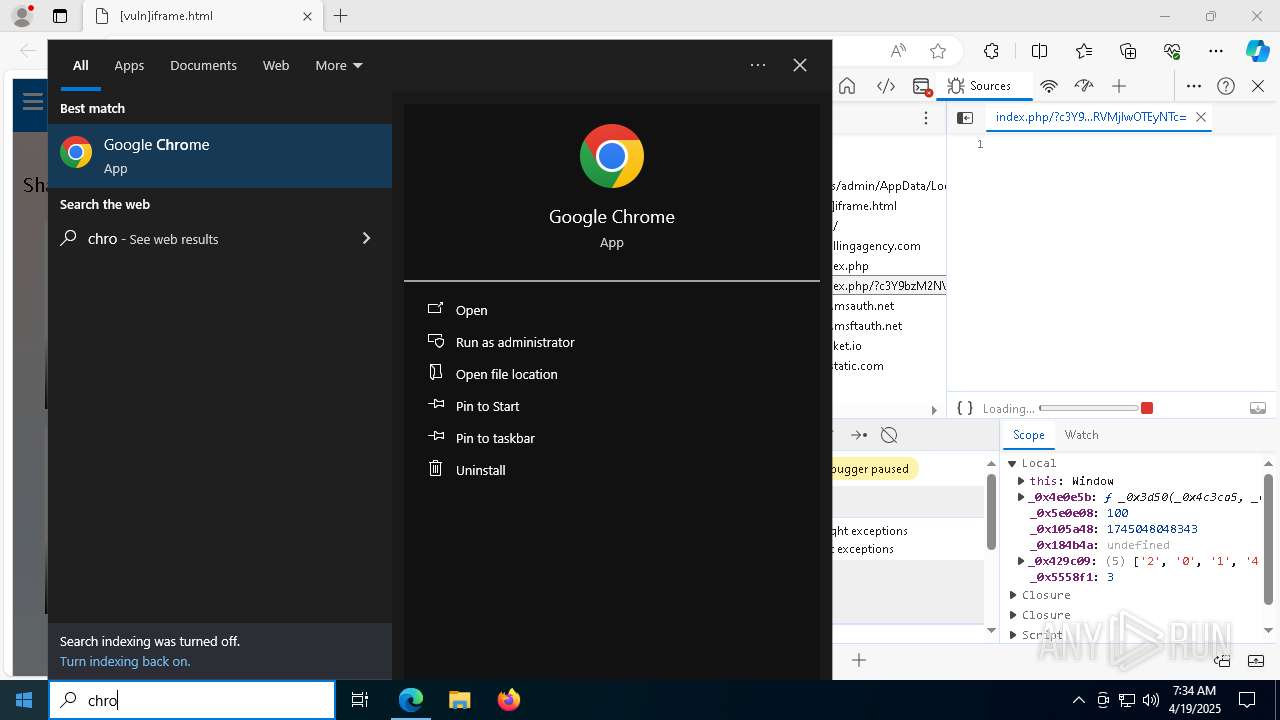Select Google Chrome best match result
1280x720 pixels.
(220, 155)
